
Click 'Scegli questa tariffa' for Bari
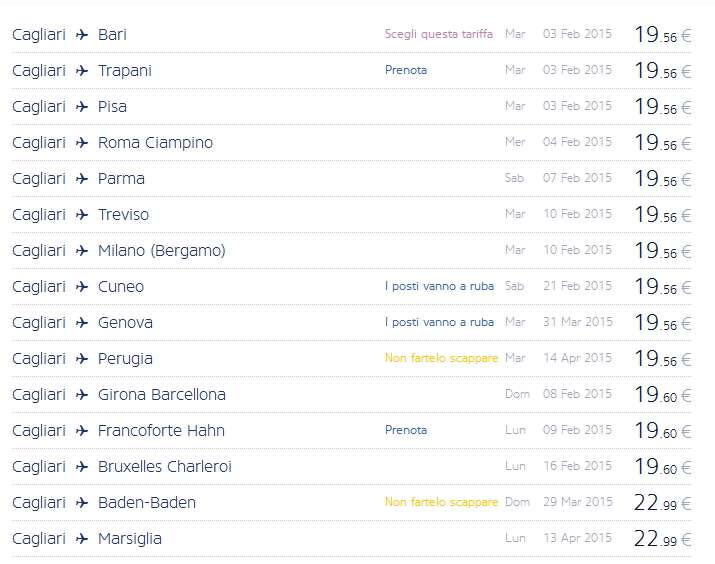[438, 34]
